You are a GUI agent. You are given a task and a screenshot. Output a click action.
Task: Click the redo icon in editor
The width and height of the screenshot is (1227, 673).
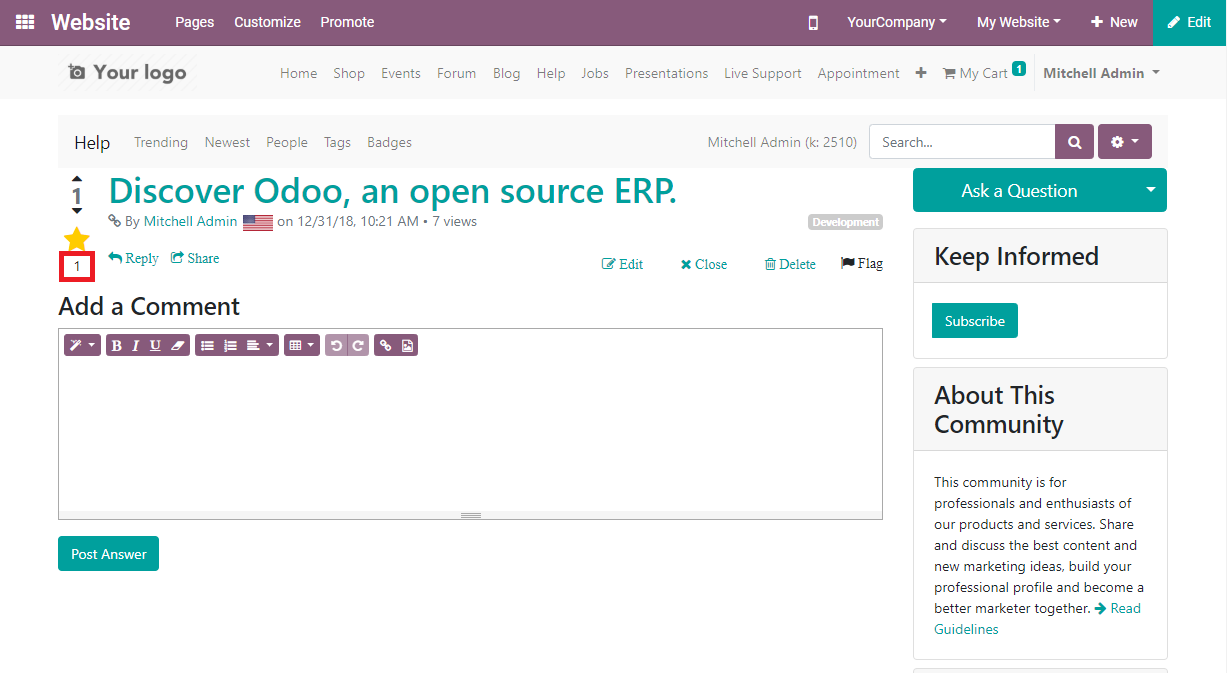(358, 345)
